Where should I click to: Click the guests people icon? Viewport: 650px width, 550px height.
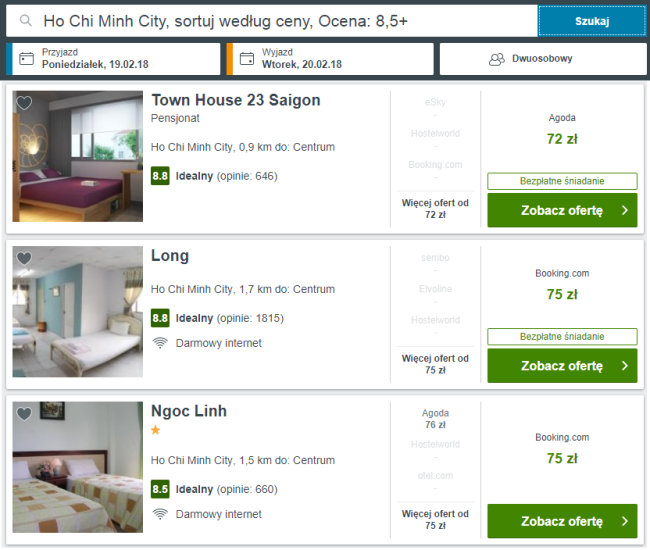[496, 59]
